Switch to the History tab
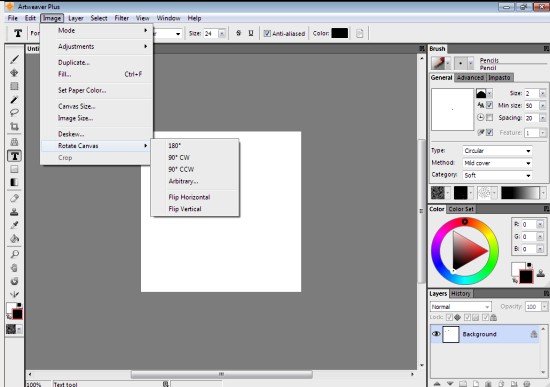The width and height of the screenshot is (550, 387). (x=461, y=294)
